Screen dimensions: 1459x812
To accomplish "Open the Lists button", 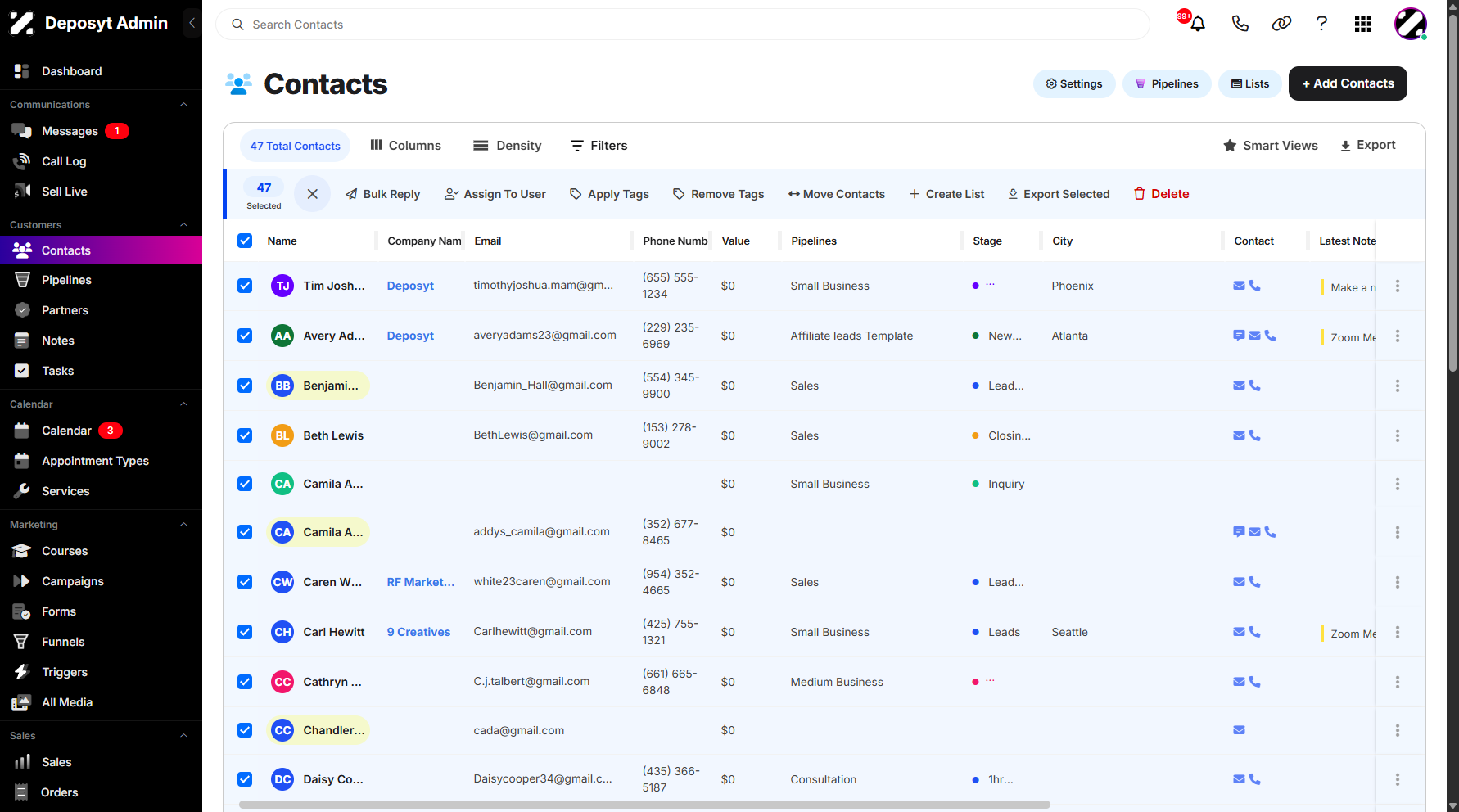I will tap(1250, 83).
